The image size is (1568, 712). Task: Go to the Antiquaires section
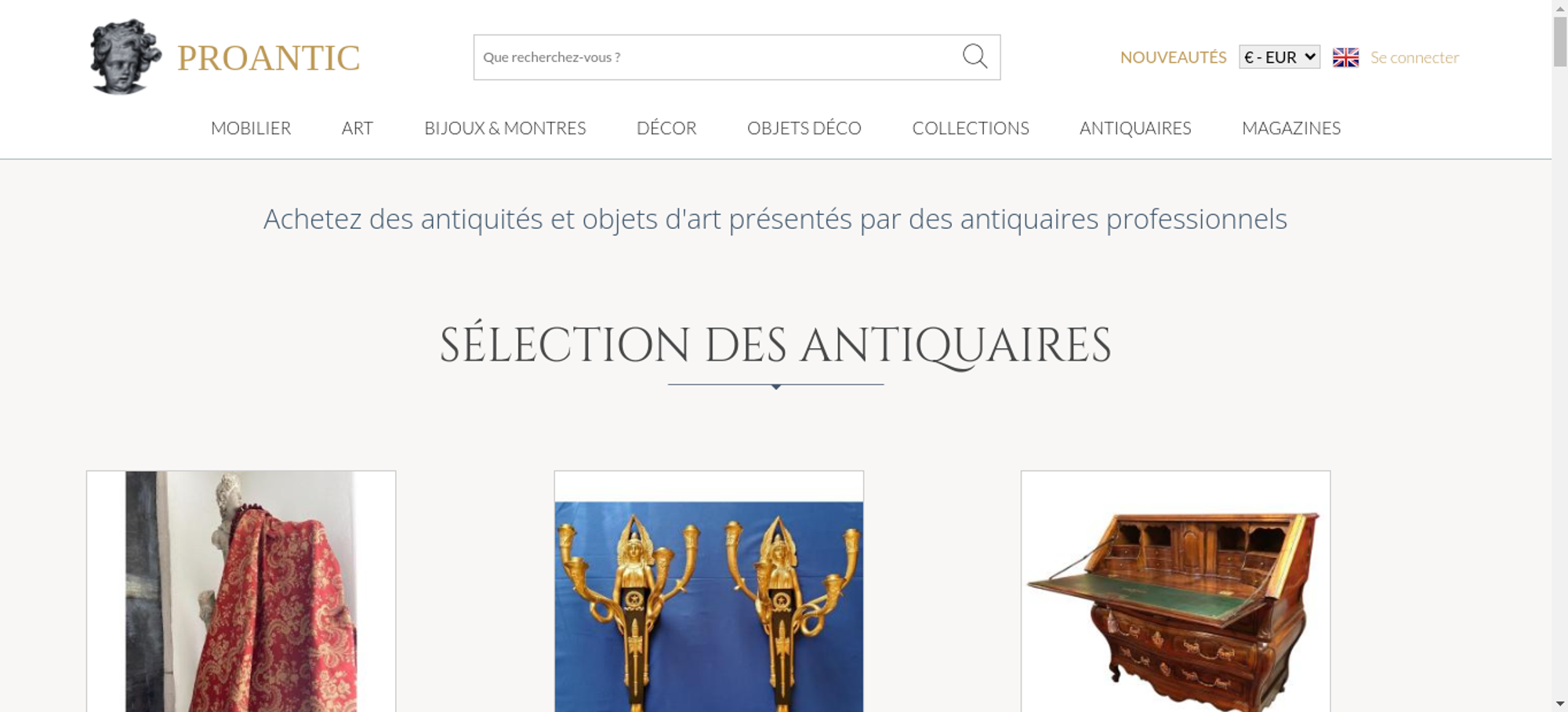pyautogui.click(x=1135, y=128)
